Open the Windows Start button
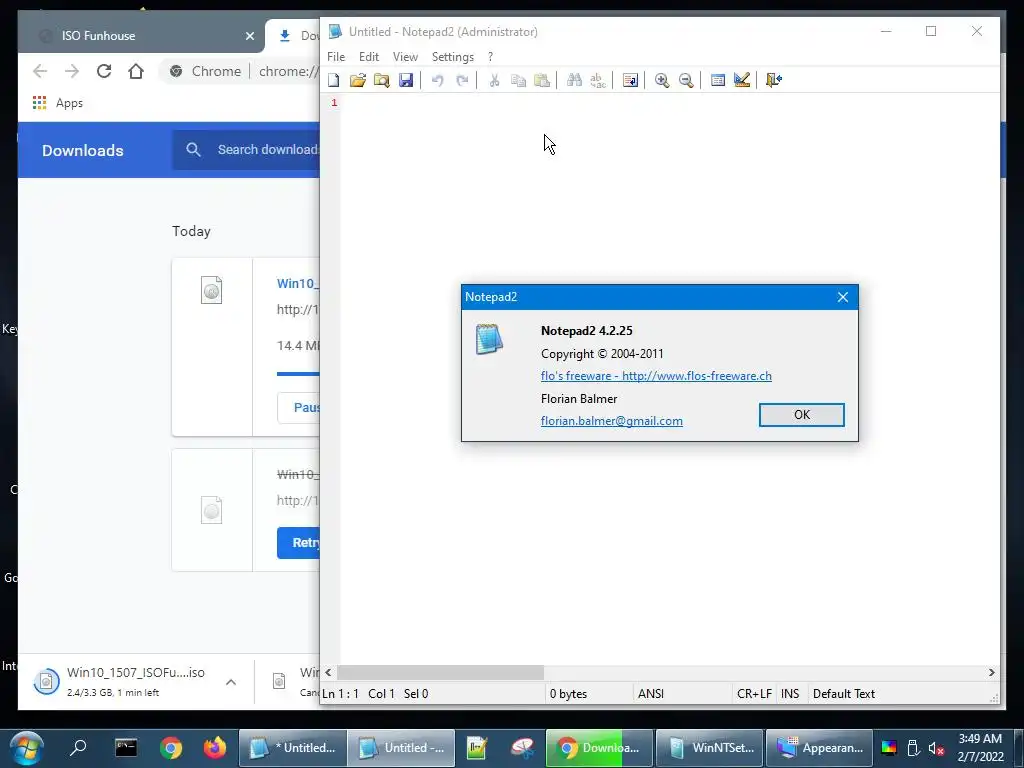 click(x=26, y=748)
